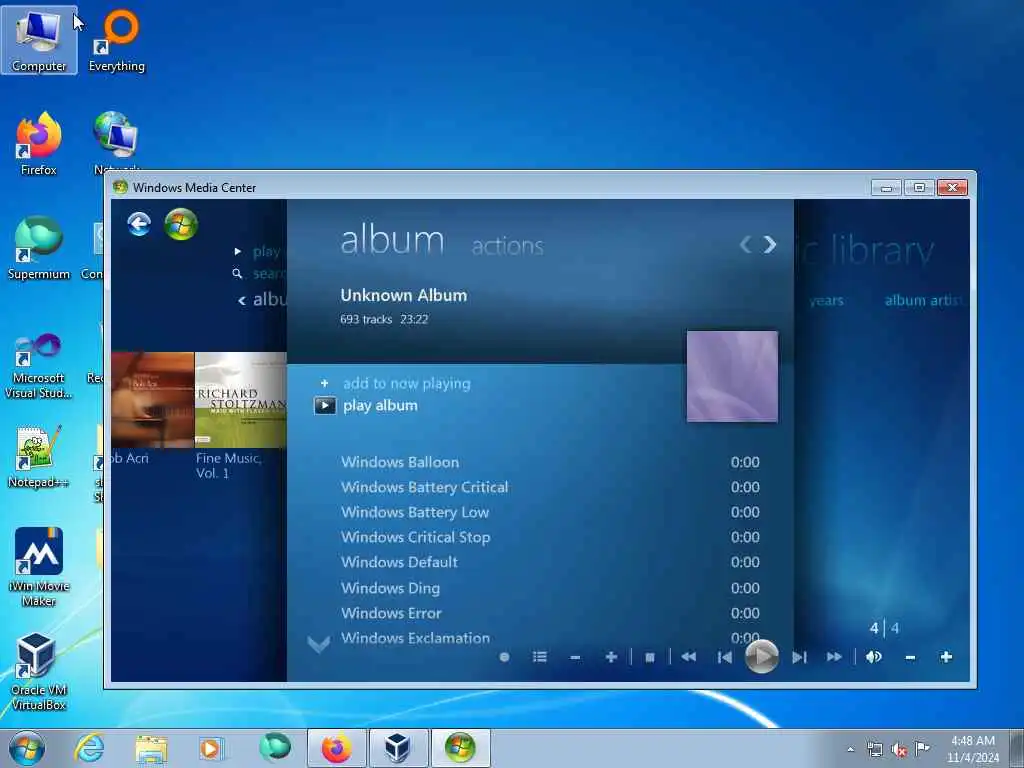Select the album tab heading
This screenshot has width=1024, height=768.
click(x=392, y=240)
